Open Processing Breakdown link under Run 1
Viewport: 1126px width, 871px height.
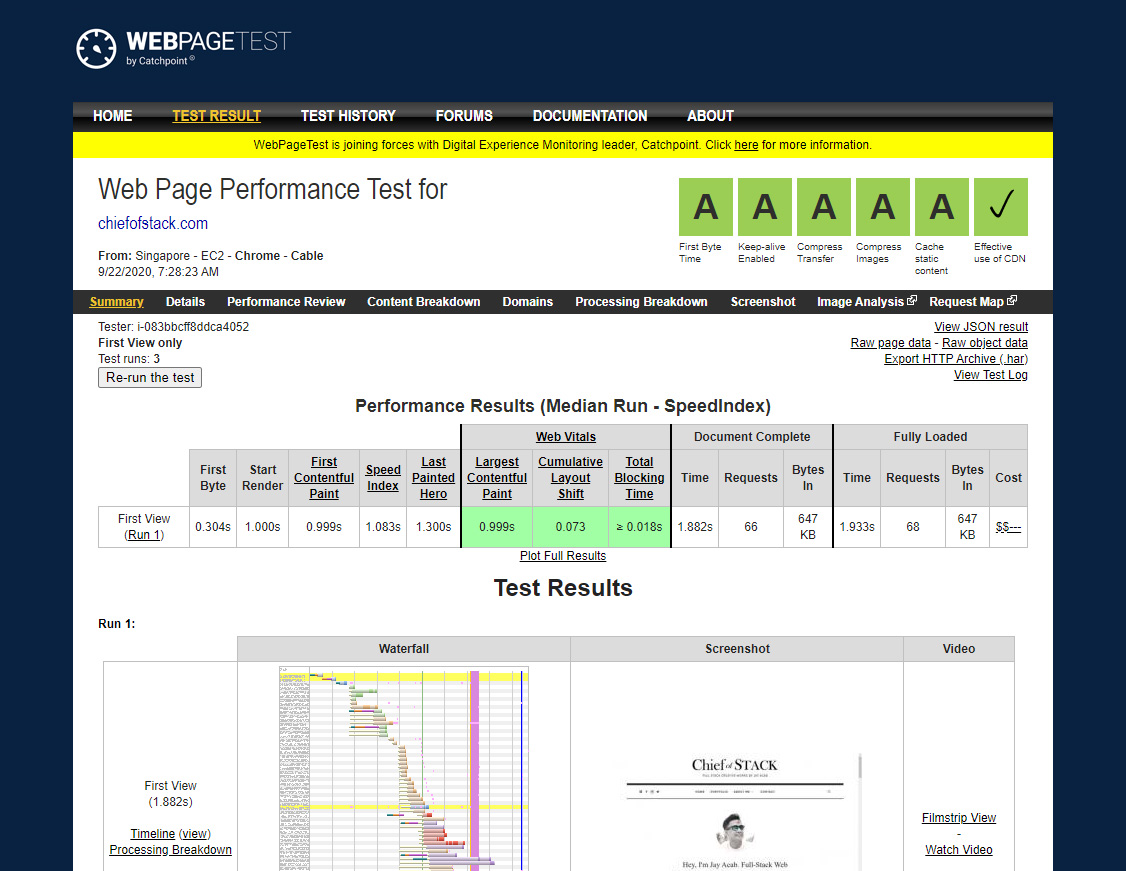pos(170,849)
